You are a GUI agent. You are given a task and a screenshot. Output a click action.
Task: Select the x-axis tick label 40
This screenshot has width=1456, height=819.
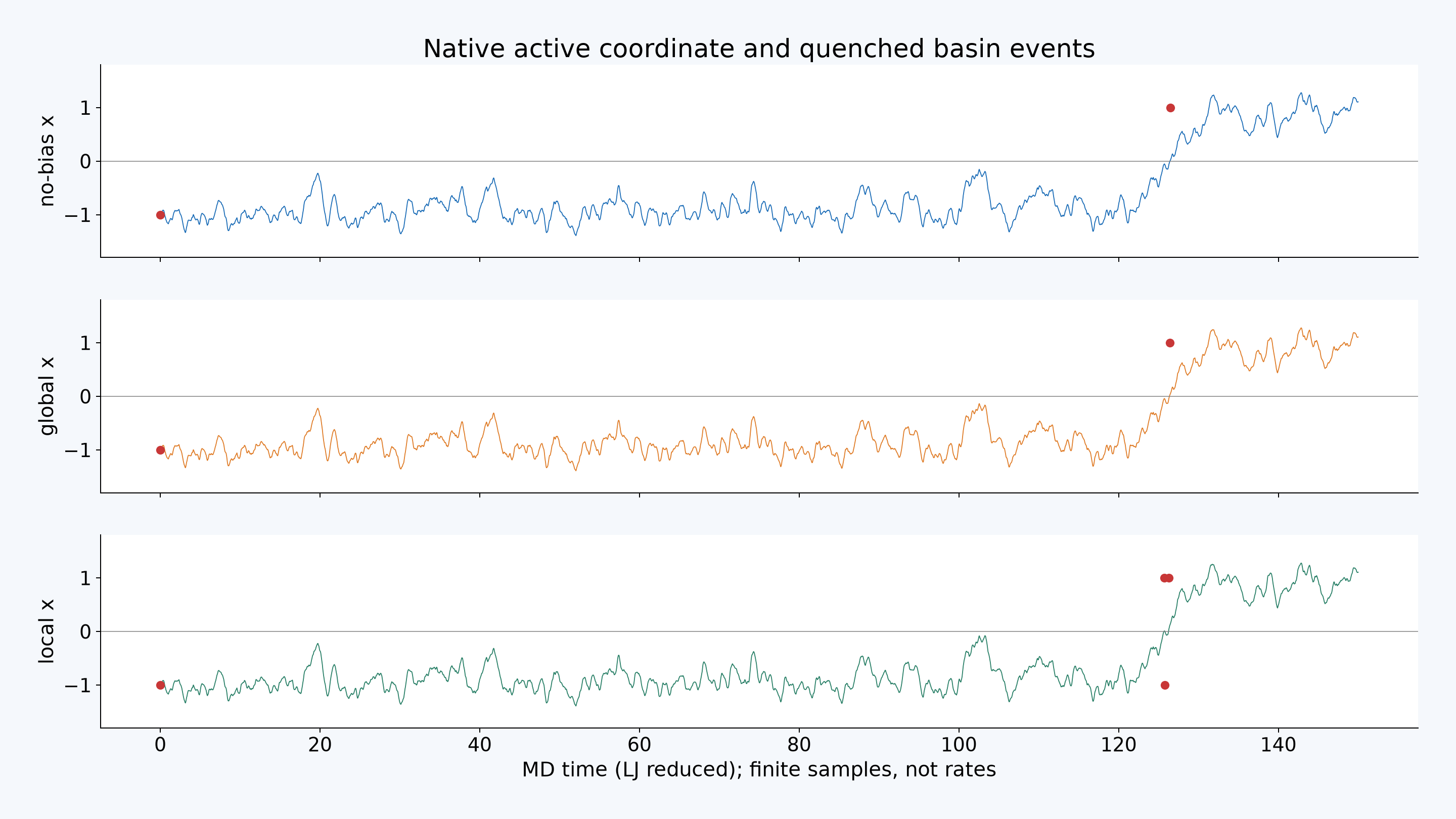[x=480, y=744]
